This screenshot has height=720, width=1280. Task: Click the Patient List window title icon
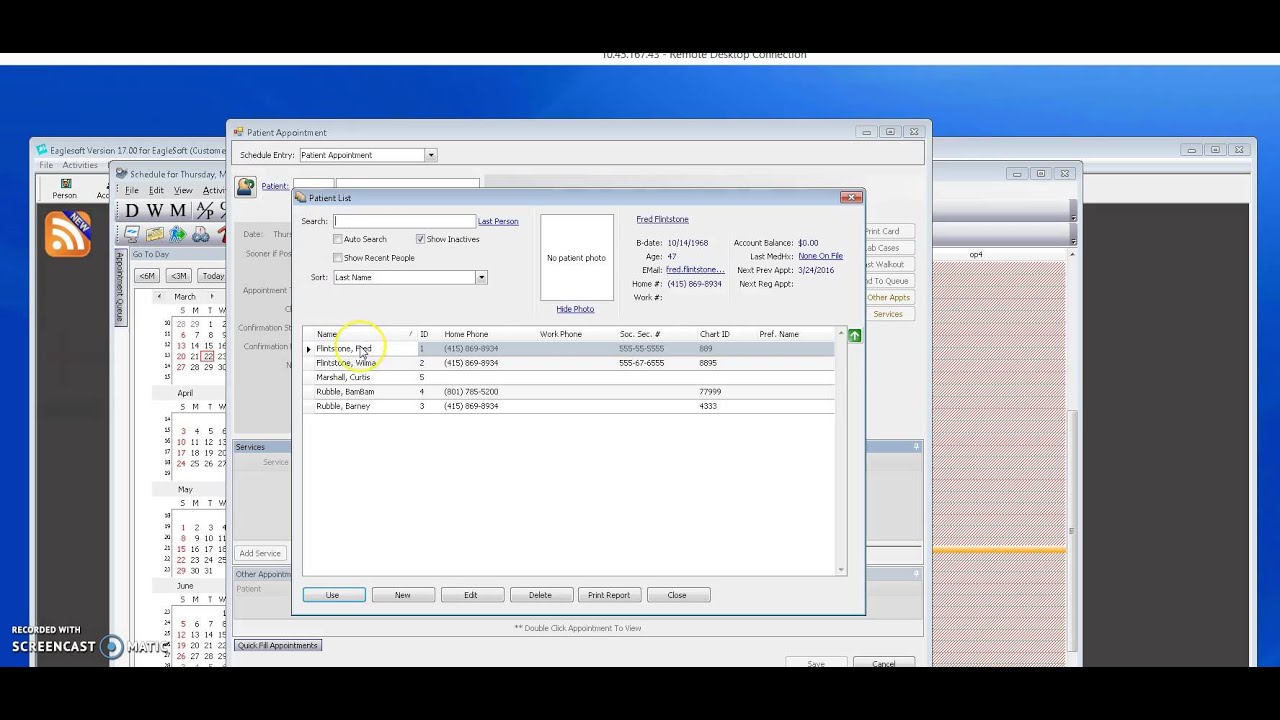point(300,198)
